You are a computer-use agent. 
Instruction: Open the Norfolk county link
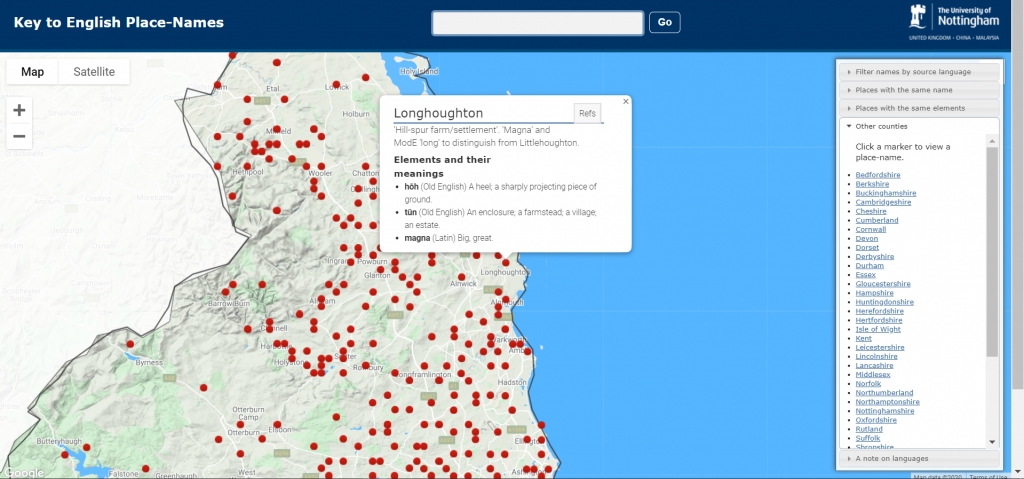(868, 384)
